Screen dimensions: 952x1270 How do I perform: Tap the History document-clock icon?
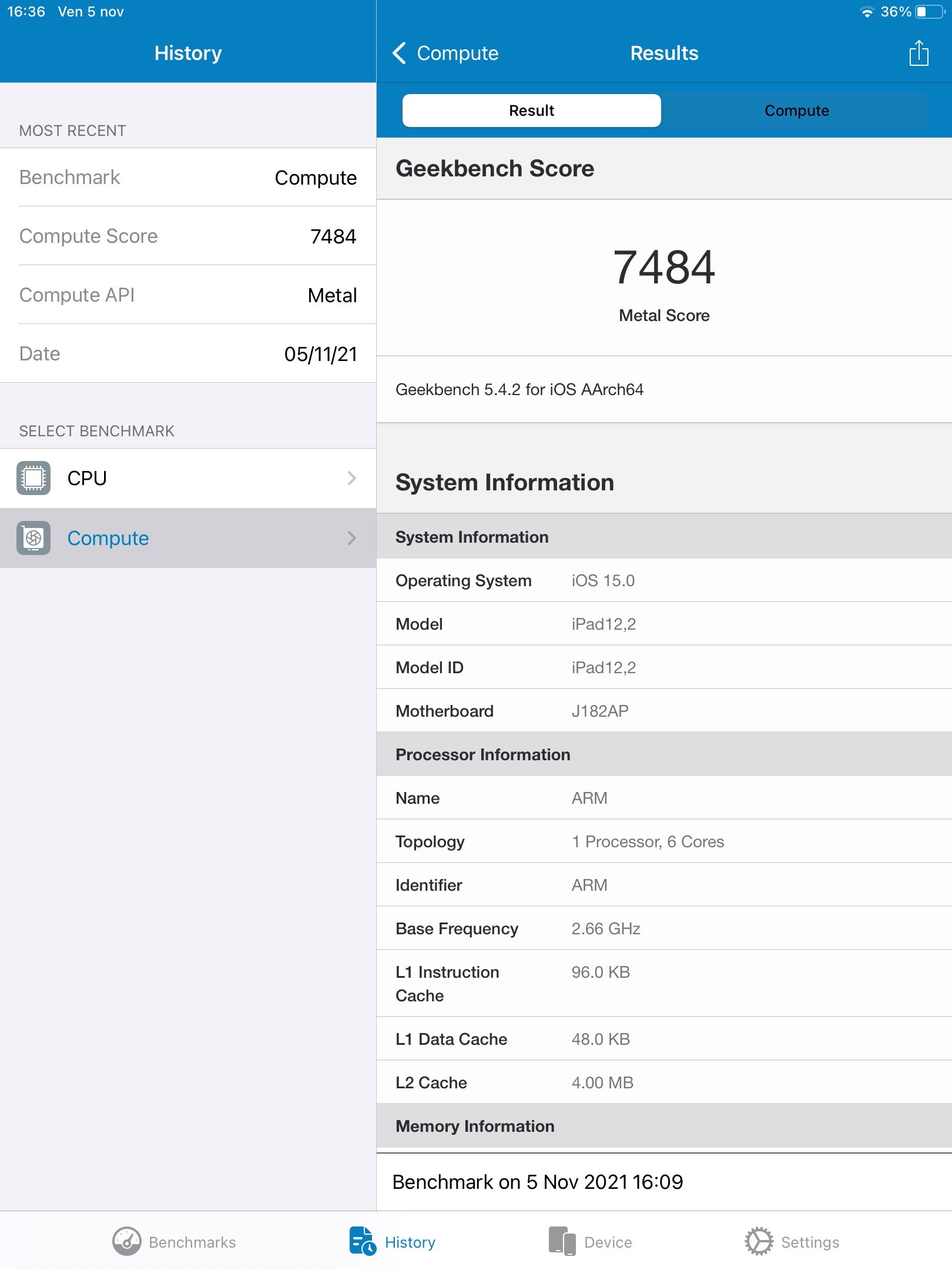tap(362, 1241)
